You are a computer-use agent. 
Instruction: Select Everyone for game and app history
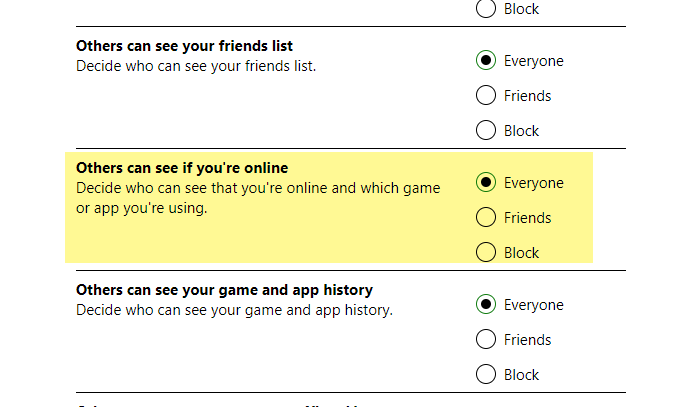486,305
